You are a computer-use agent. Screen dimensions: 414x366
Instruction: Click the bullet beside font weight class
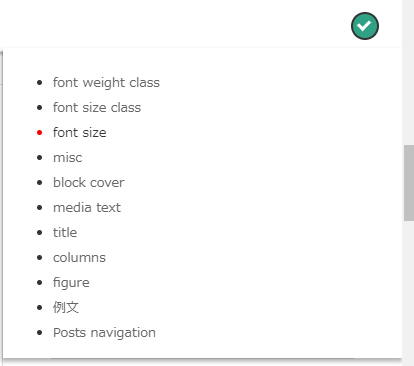pyautogui.click(x=40, y=83)
